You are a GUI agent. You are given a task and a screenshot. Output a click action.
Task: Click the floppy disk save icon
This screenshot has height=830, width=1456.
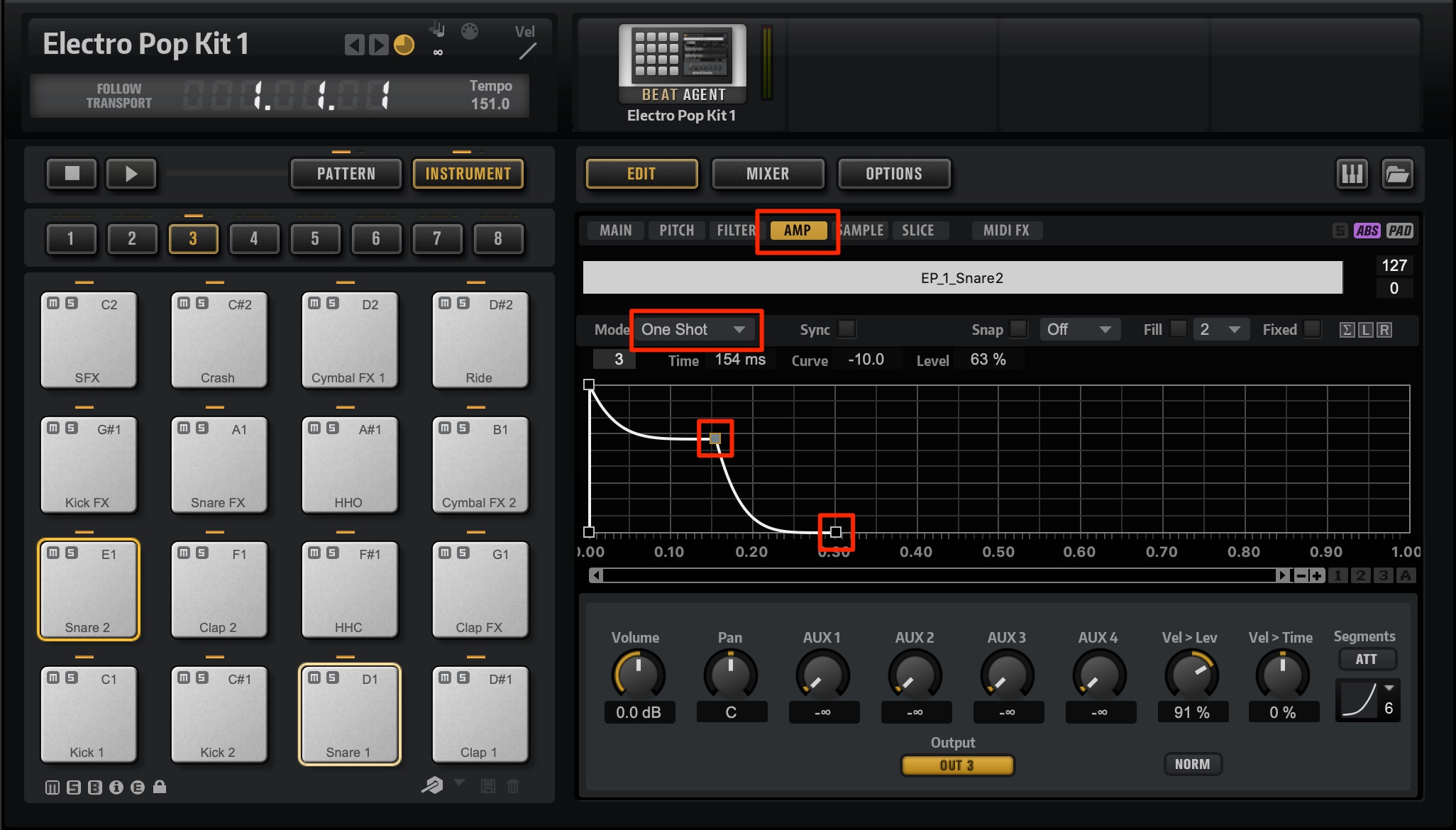tap(488, 786)
